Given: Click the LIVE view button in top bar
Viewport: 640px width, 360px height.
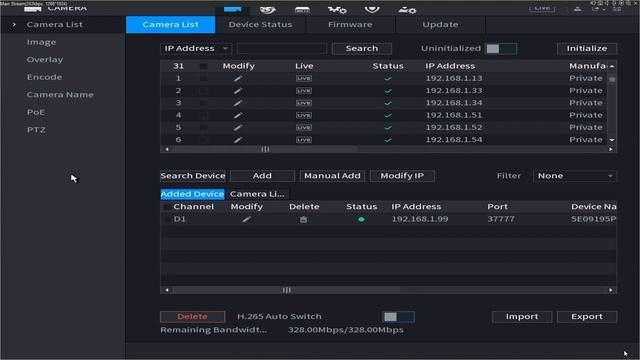Looking at the screenshot, I should [x=542, y=8].
